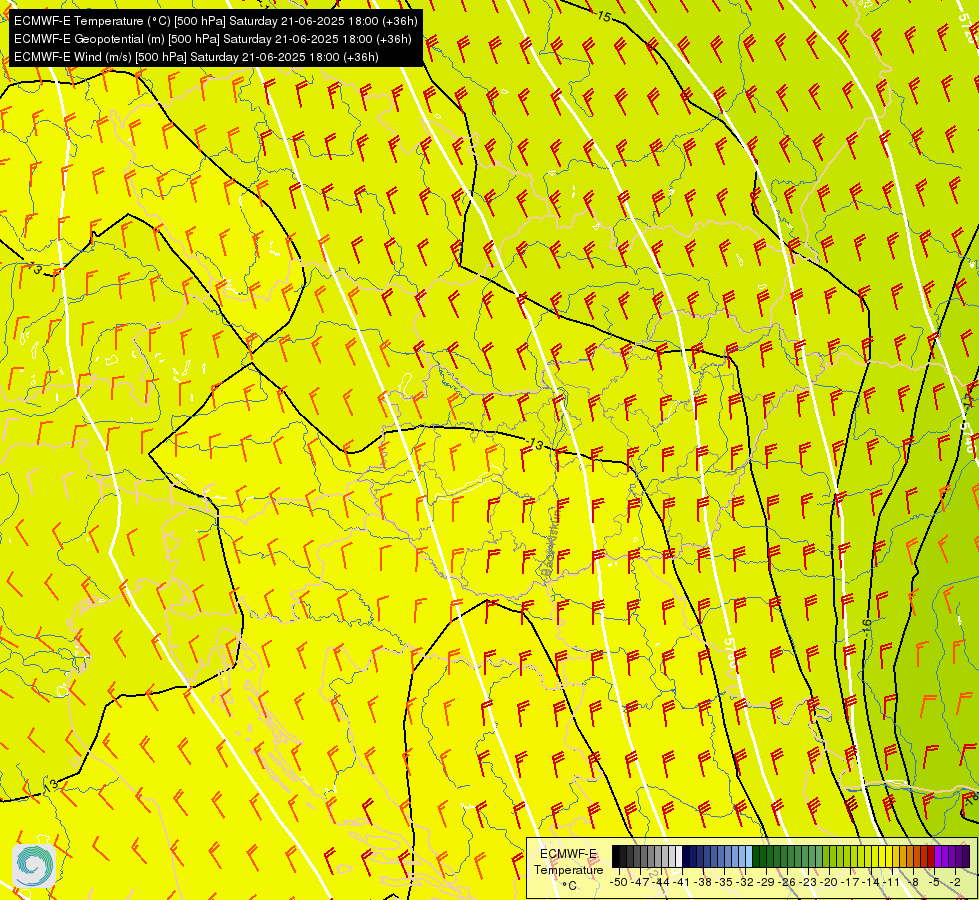Select the ECMWF-E Geopotential (m) header line
The width and height of the screenshot is (979, 900).
[x=212, y=39]
